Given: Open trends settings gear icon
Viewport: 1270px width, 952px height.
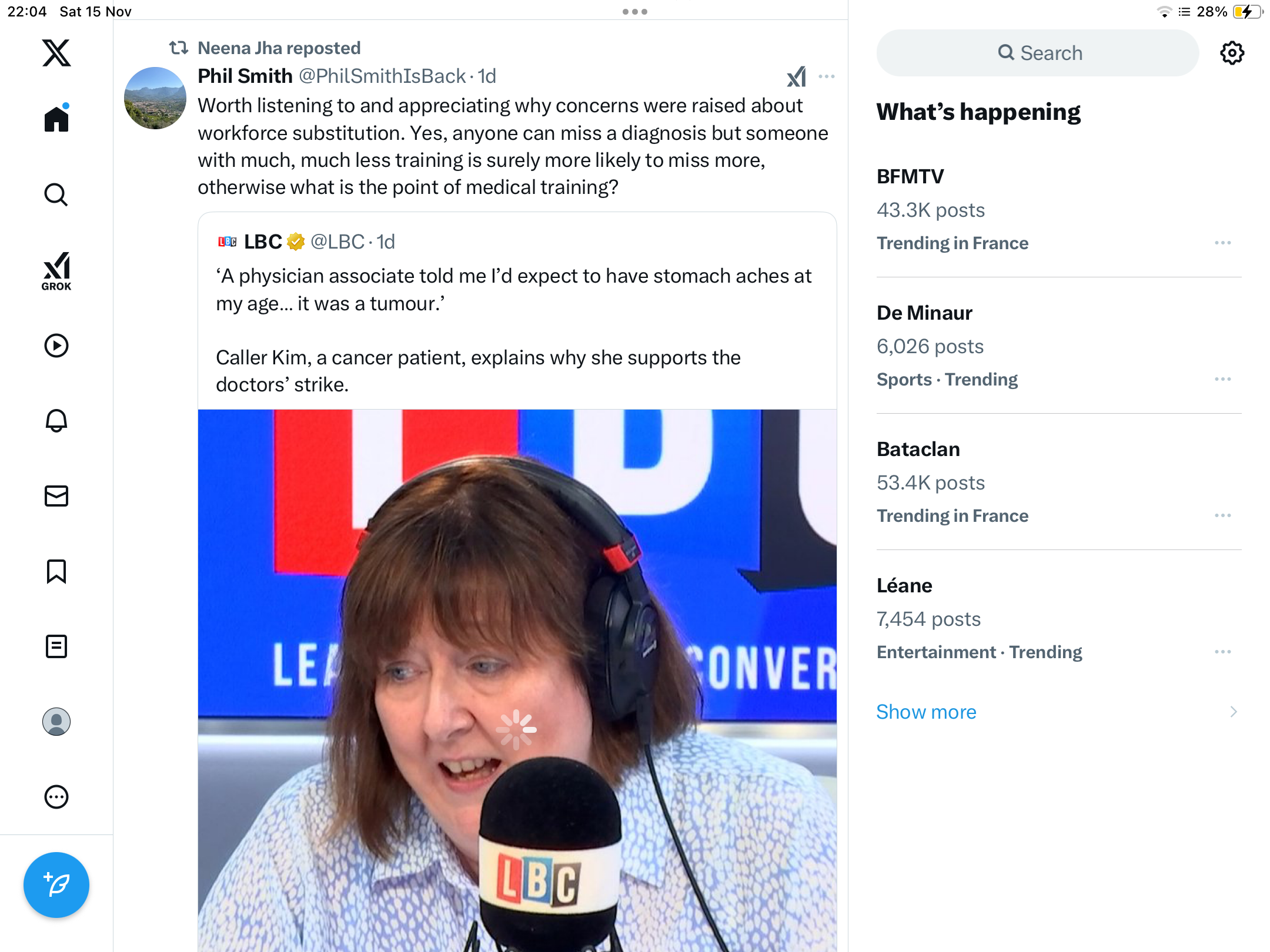Looking at the screenshot, I should coord(1232,53).
